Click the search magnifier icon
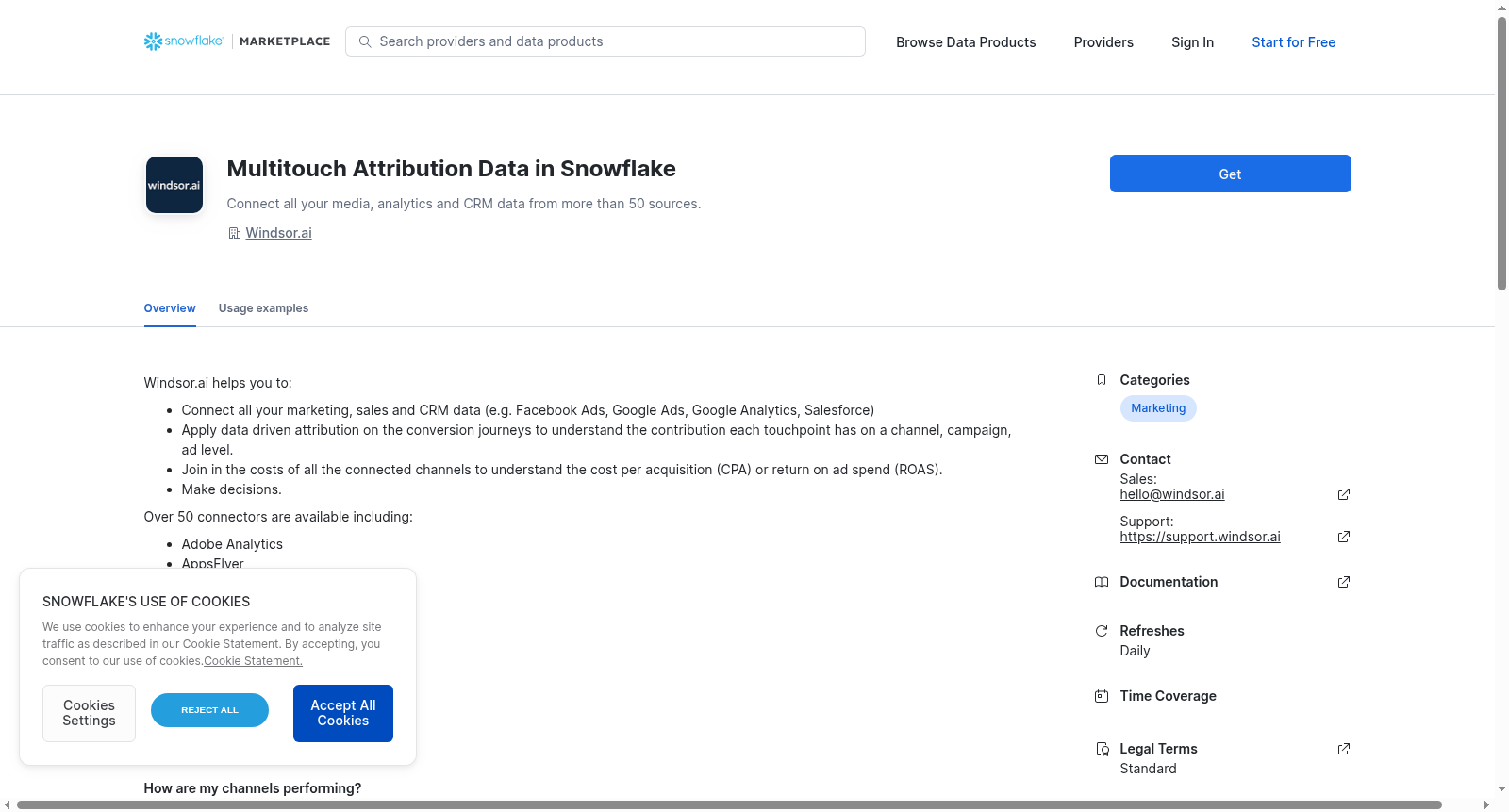Screen dimensions: 1509x812 365,41
